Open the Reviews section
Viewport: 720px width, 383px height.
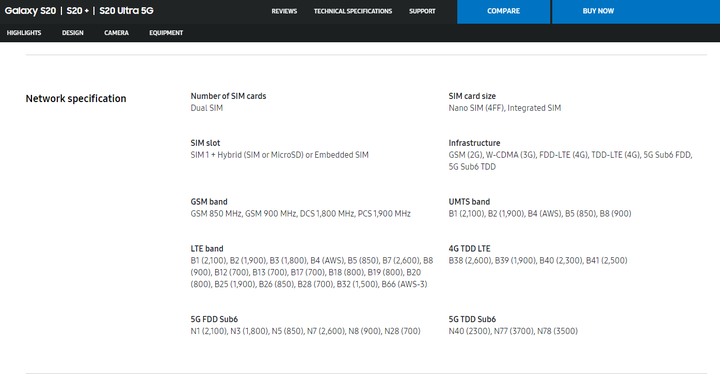[x=284, y=11]
